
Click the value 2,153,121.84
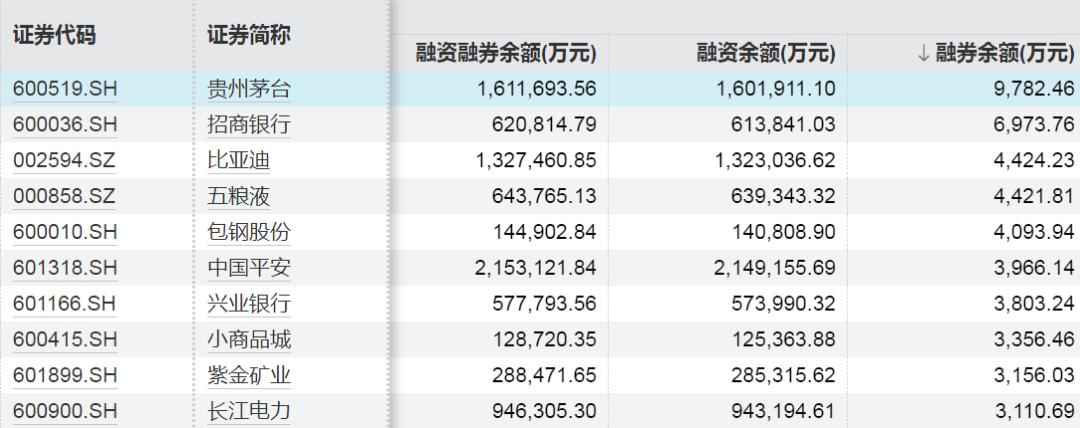click(536, 268)
